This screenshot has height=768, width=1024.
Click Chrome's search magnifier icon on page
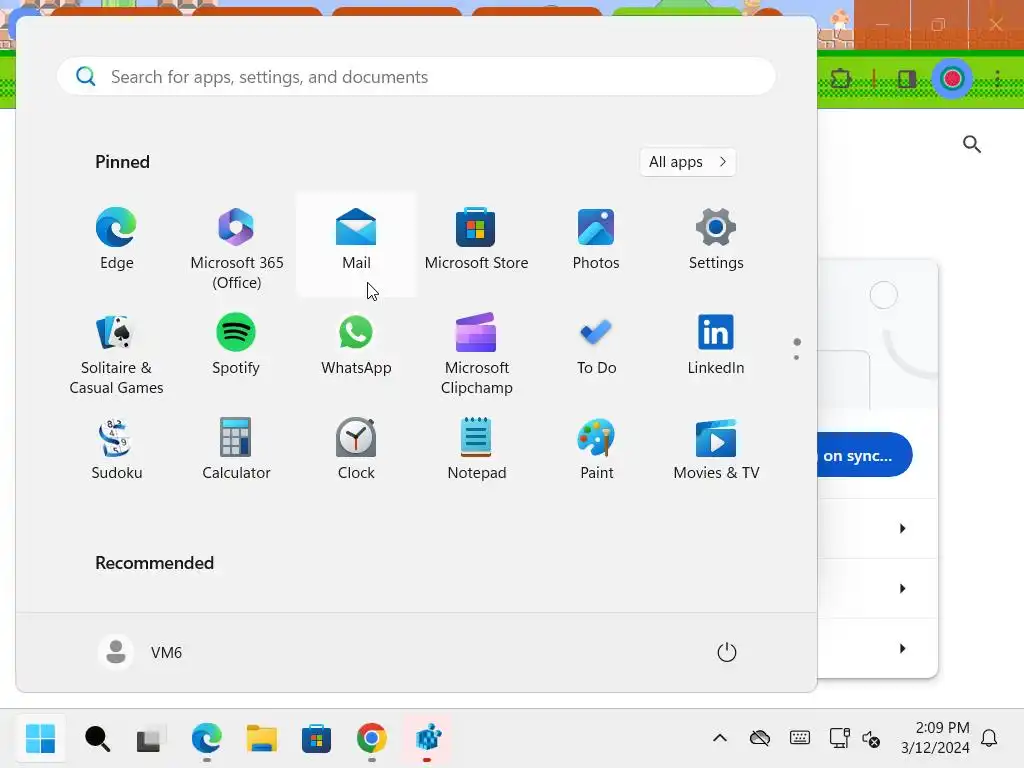[972, 144]
